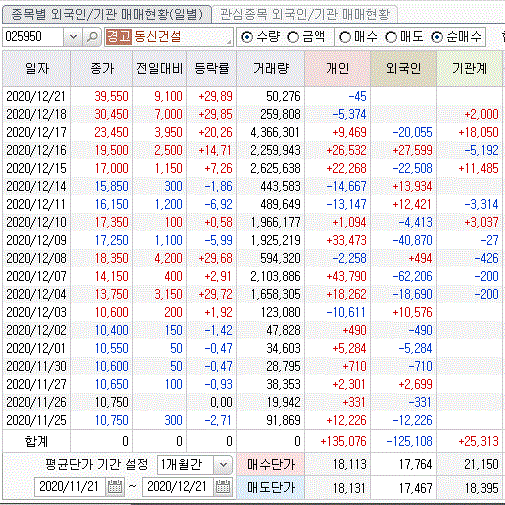Switch to 관심종목 외국인/기관 매매현황 tab
This screenshot has height=505, width=505.
click(x=305, y=14)
